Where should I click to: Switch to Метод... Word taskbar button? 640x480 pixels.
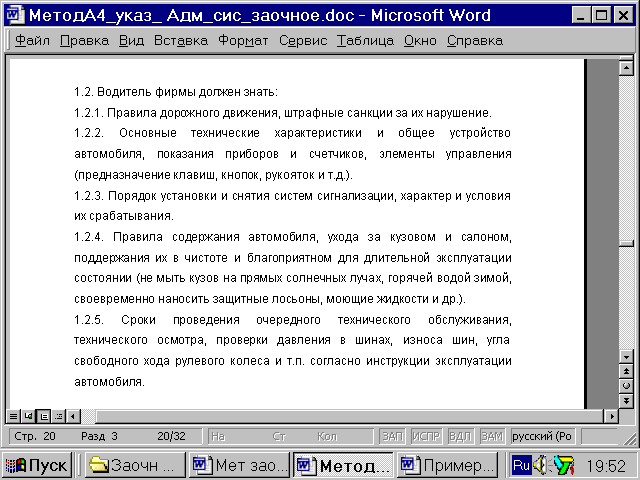(x=343, y=465)
